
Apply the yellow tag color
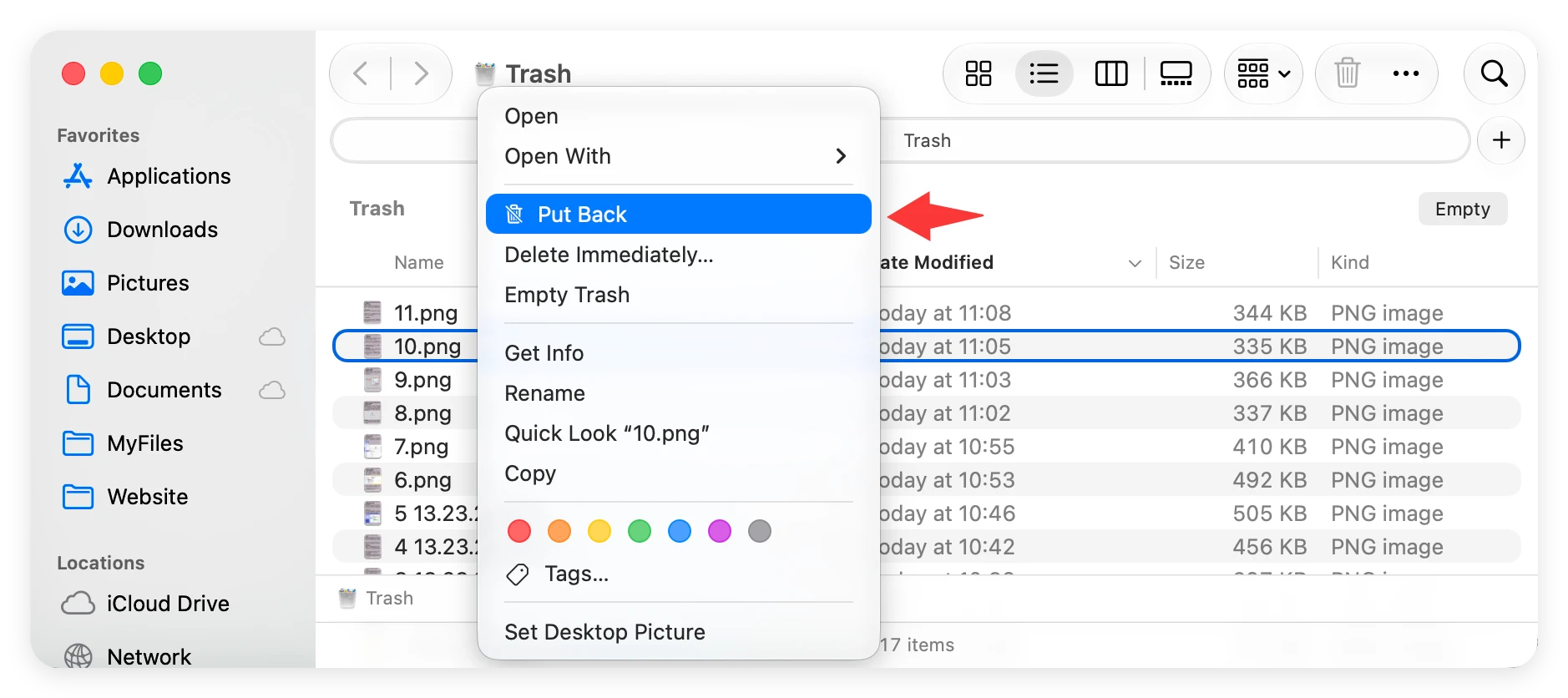599,531
